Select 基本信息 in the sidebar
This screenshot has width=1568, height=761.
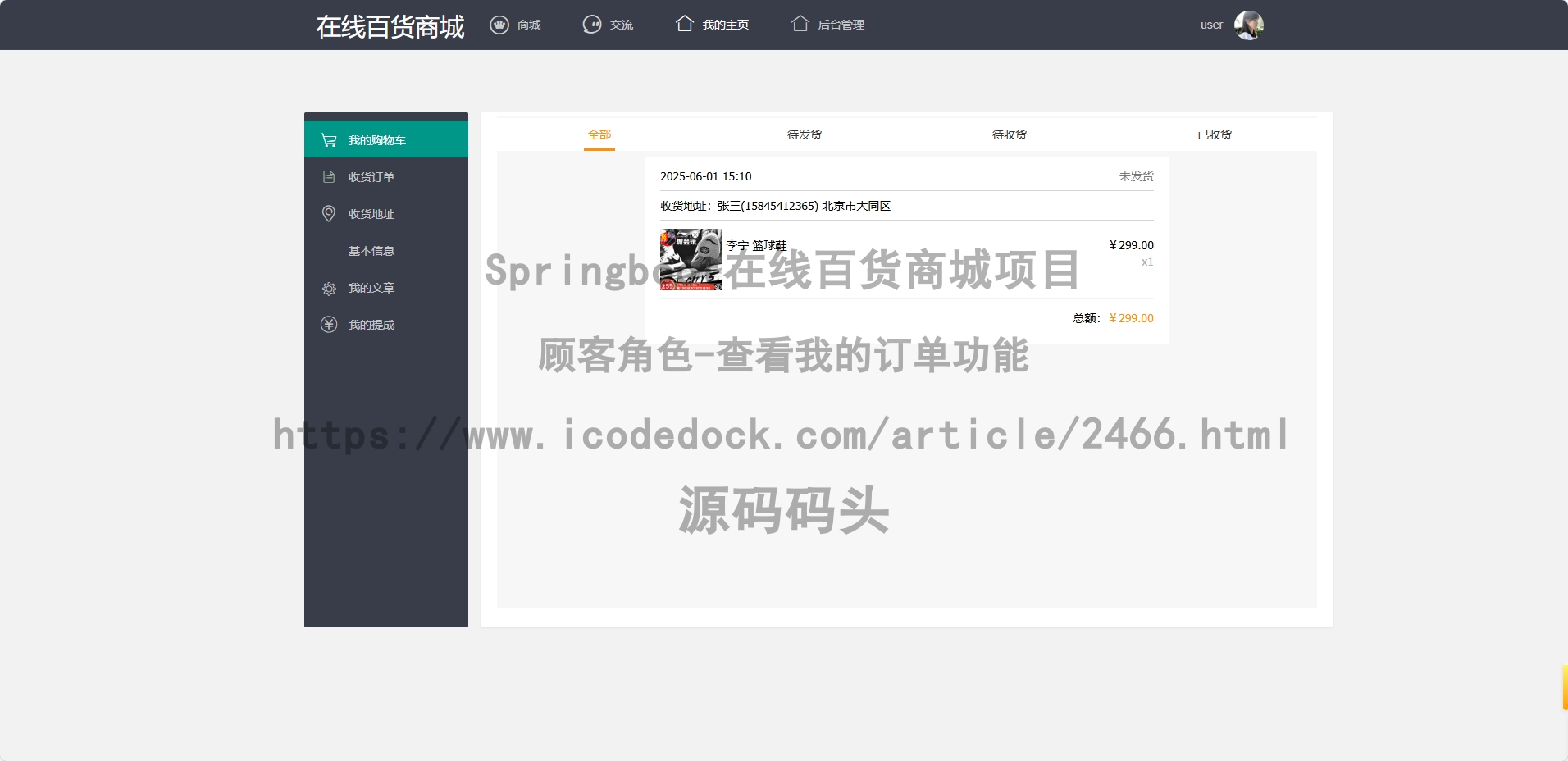pos(386,250)
